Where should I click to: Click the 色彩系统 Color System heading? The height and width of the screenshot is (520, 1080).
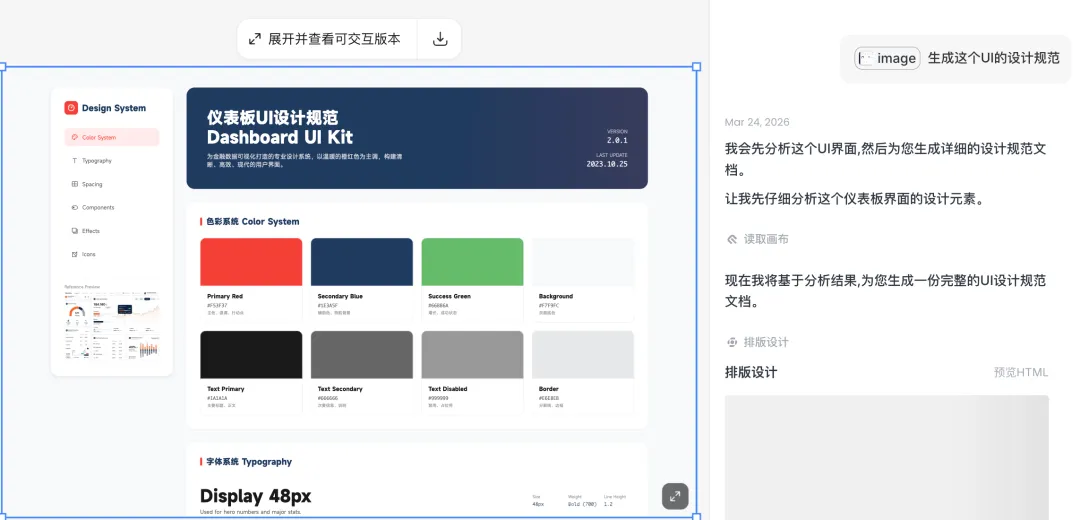[x=253, y=222]
